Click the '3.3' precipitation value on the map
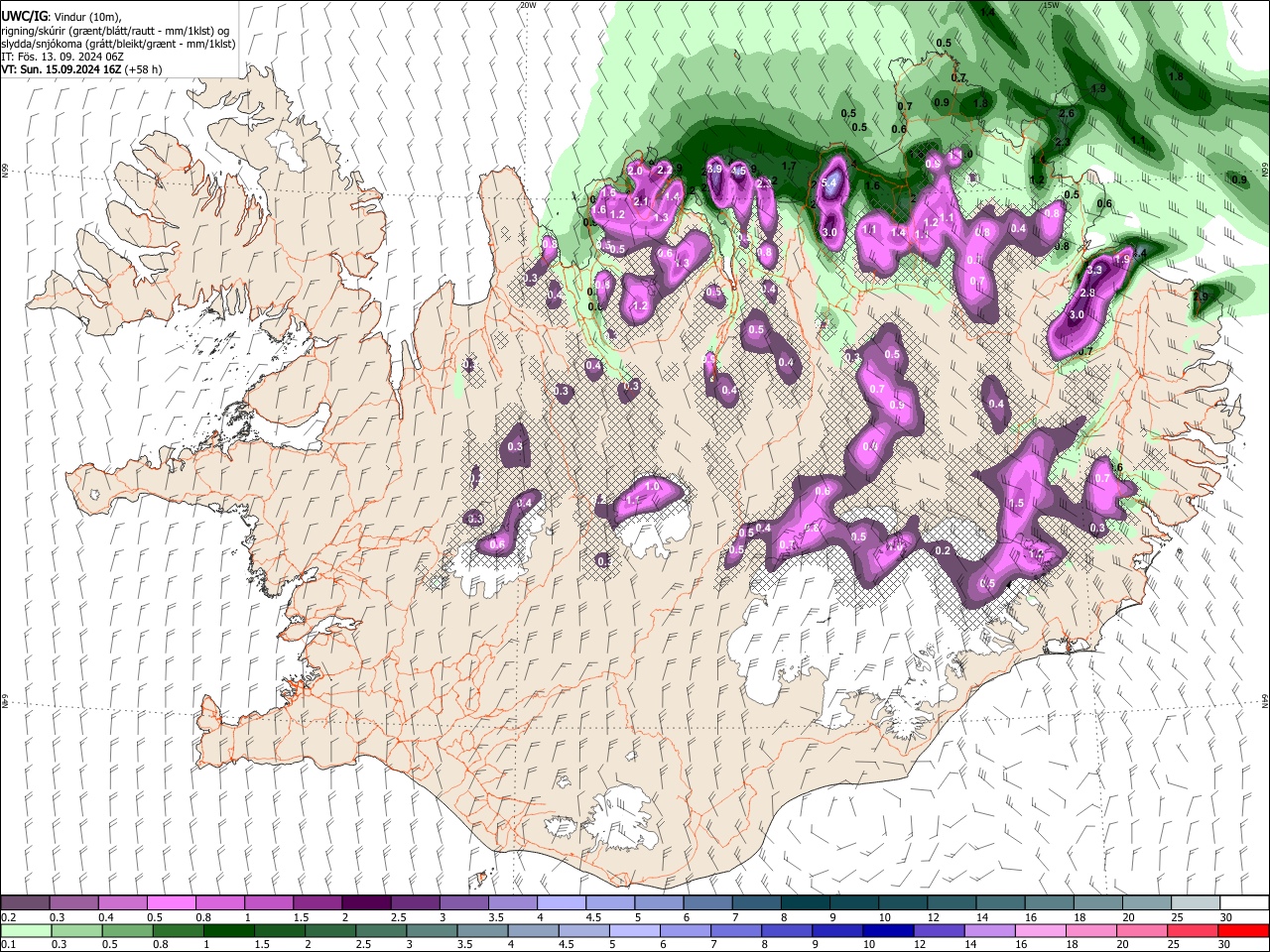The width and height of the screenshot is (1270, 952). [1095, 269]
